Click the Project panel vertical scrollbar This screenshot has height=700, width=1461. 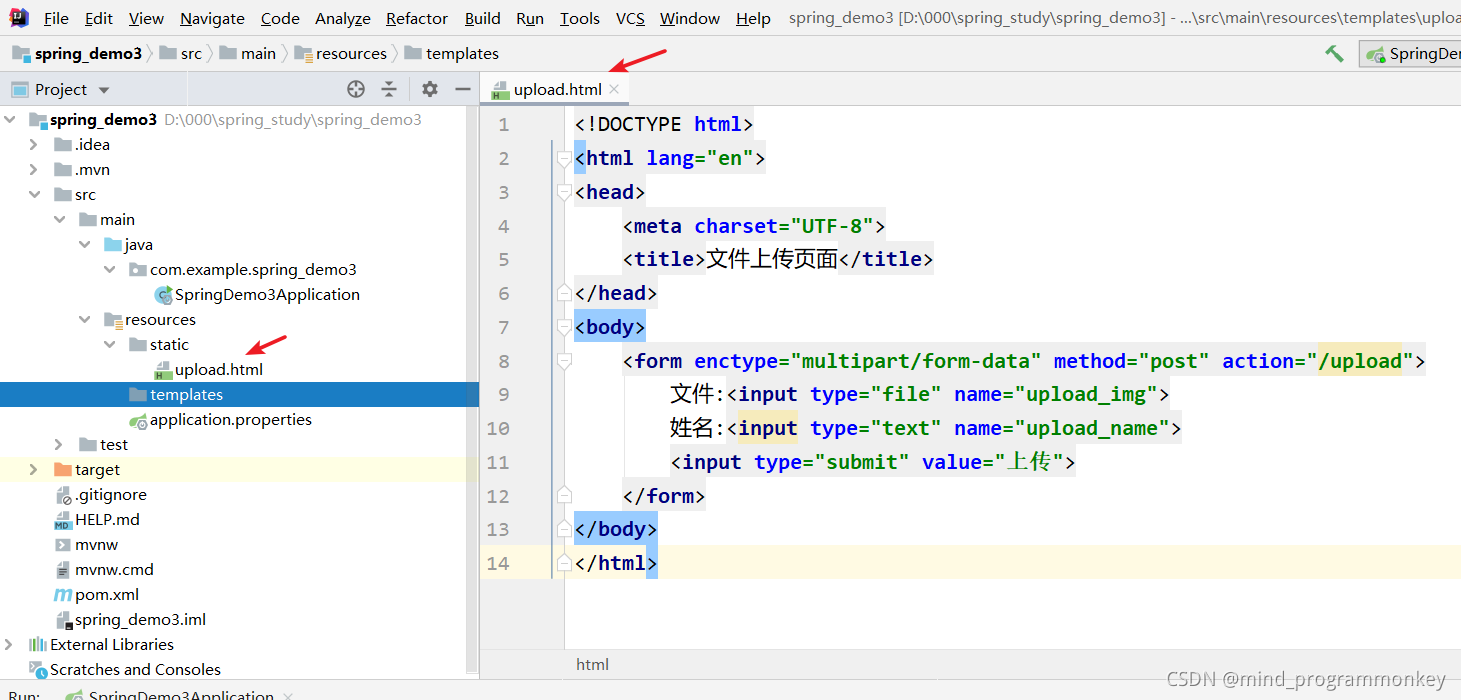tap(473, 390)
